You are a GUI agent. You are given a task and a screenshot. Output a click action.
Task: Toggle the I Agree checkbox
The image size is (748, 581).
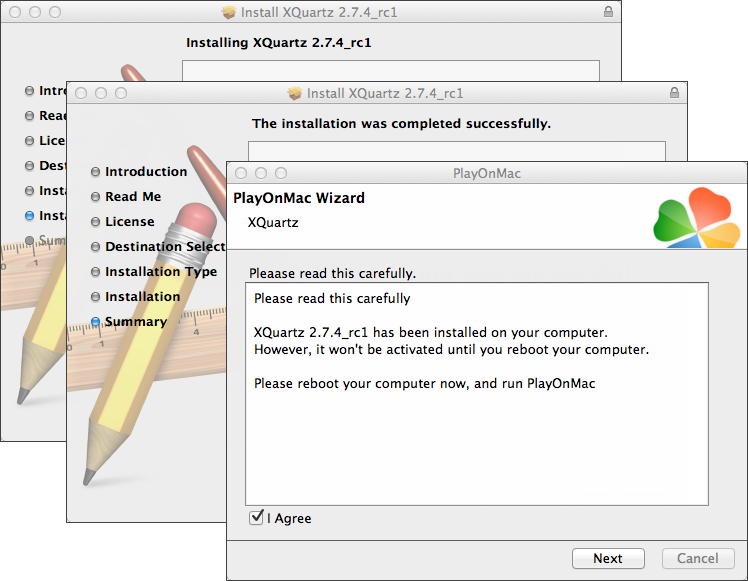pos(257,518)
